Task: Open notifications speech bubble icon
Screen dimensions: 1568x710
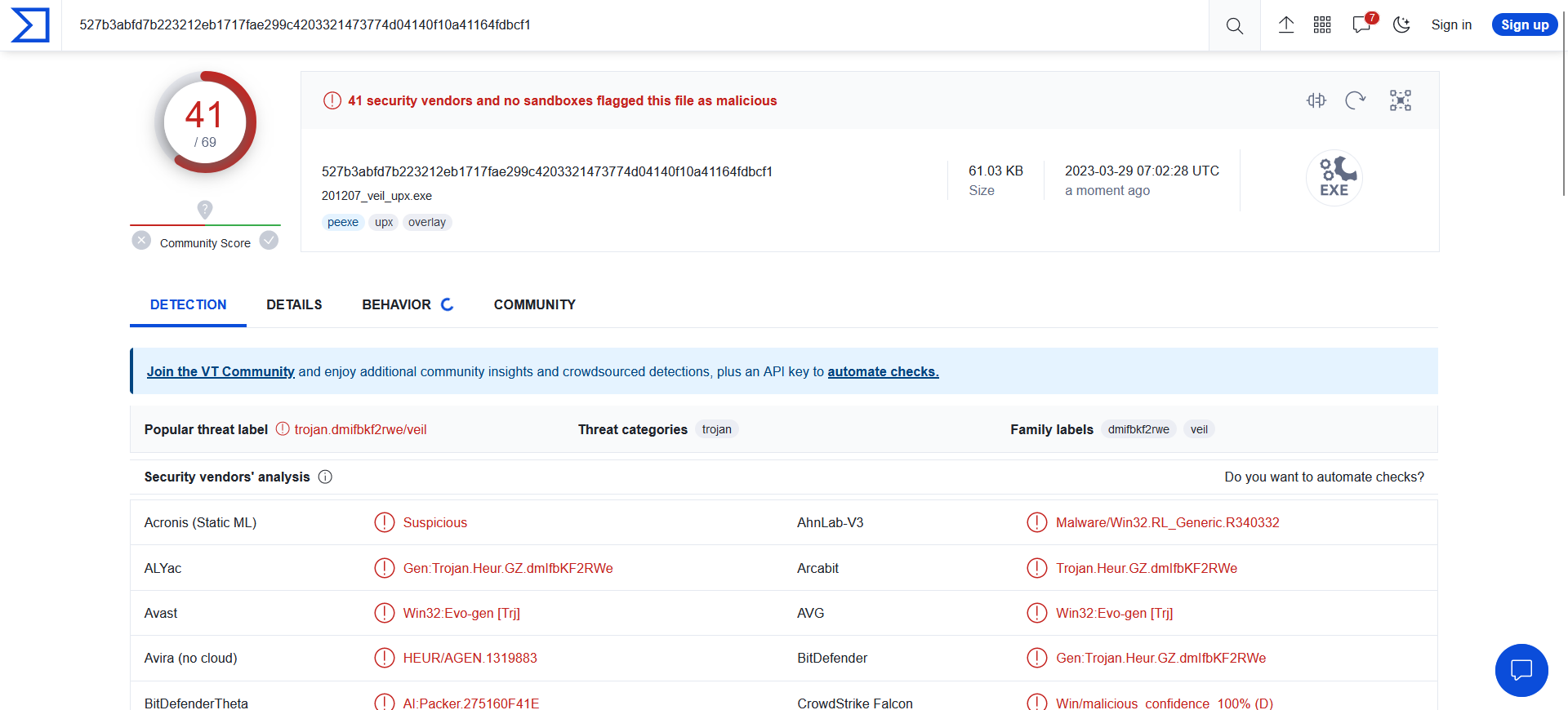Action: click(1361, 24)
